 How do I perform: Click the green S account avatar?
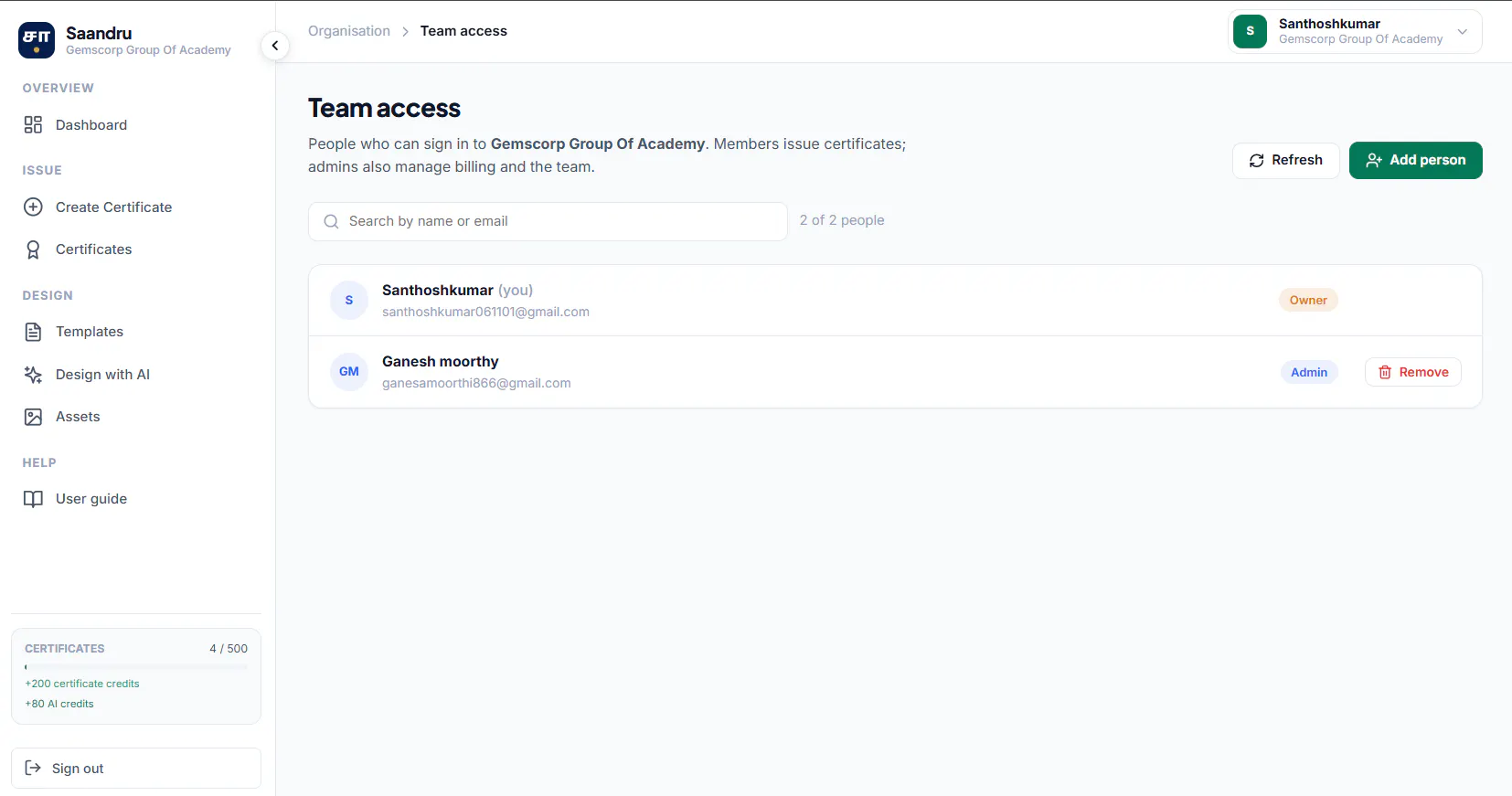point(1251,31)
